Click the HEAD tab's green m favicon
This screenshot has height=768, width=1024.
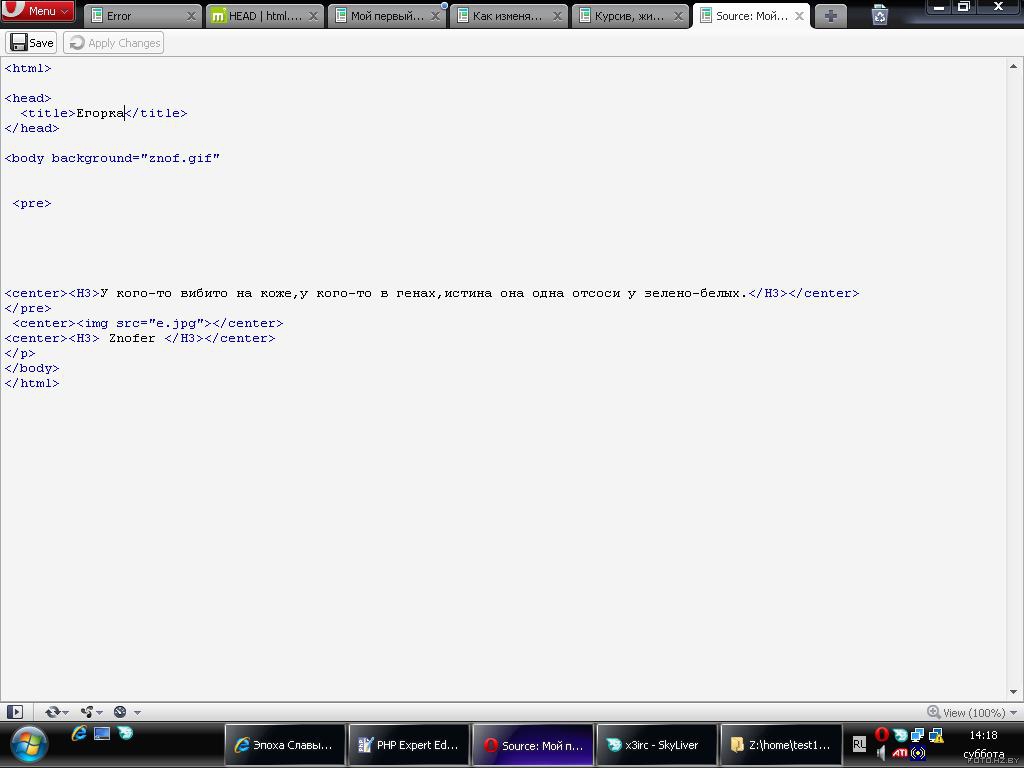coord(219,16)
